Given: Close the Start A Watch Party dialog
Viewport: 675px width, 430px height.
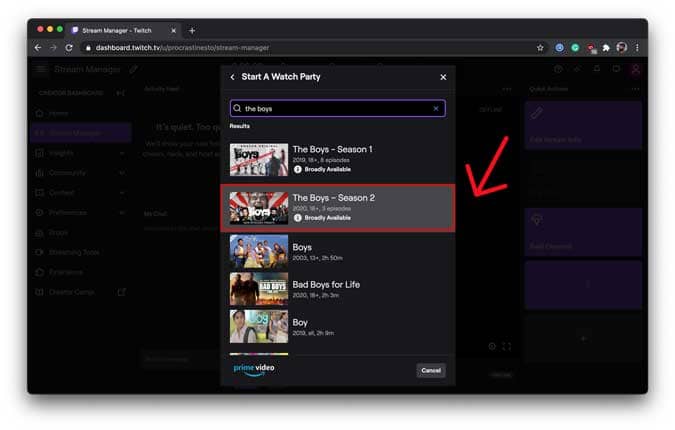Looking at the screenshot, I should coord(443,77).
